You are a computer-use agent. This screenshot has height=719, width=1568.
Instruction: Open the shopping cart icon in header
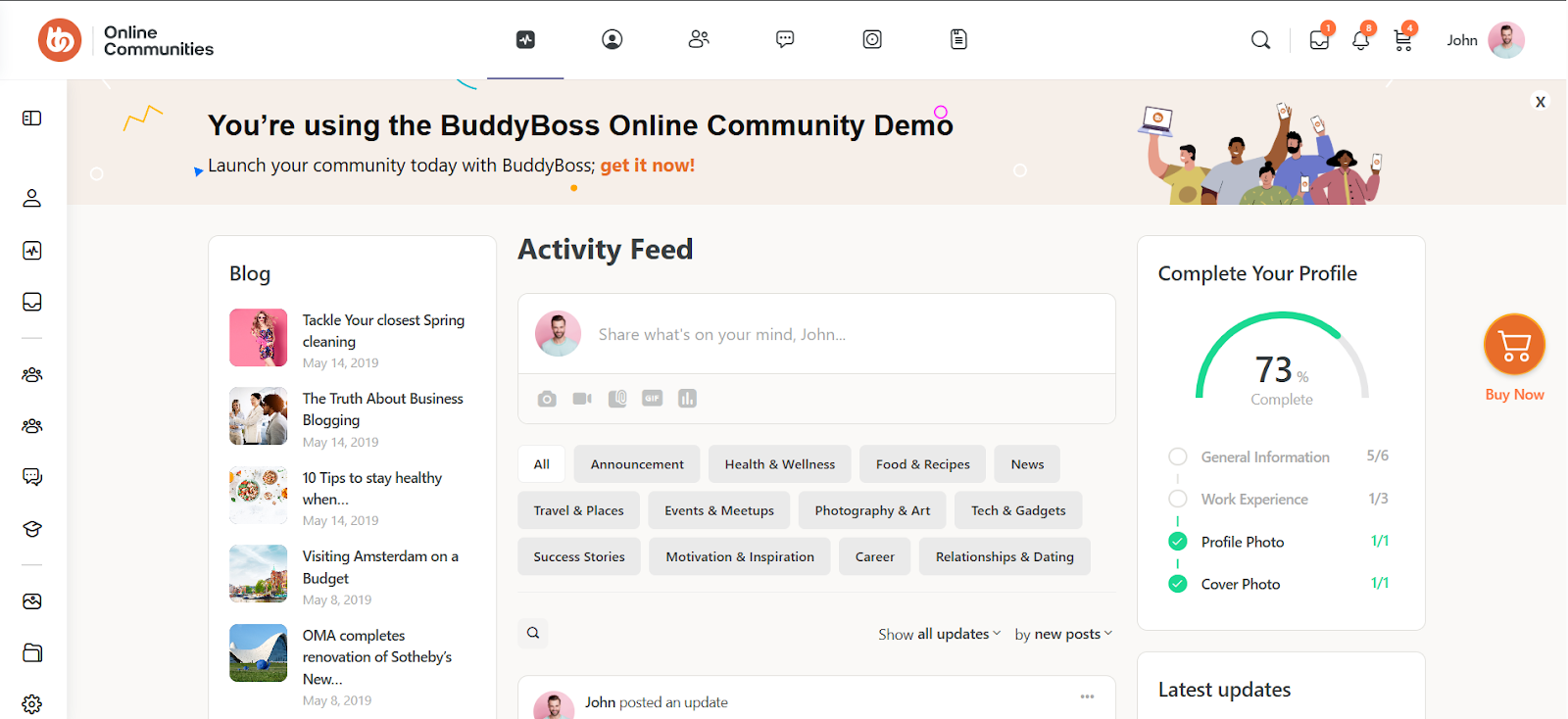point(1402,40)
